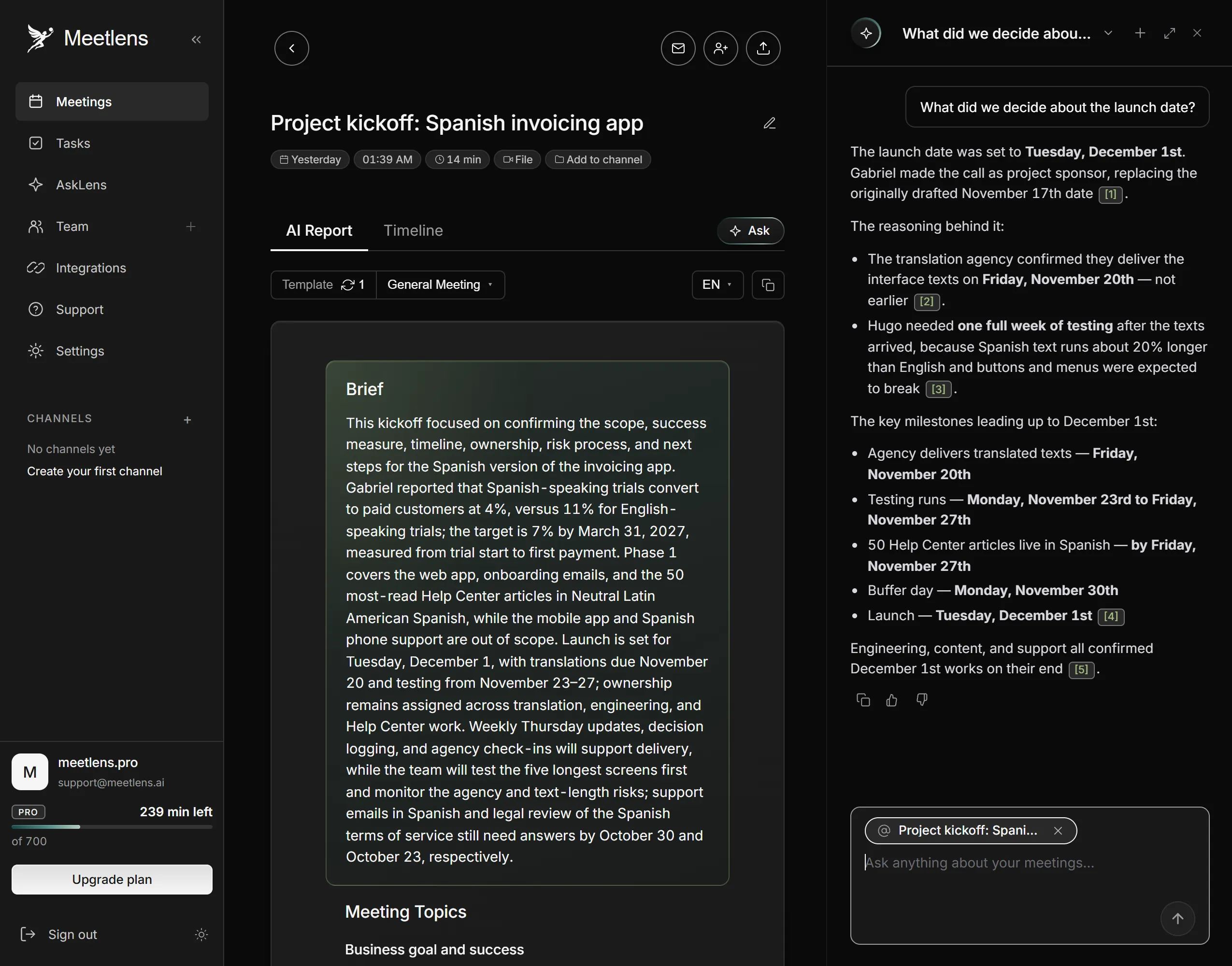The height and width of the screenshot is (966, 1232).
Task: Collapse the sidebar with double-chevron icon
Action: click(196, 40)
